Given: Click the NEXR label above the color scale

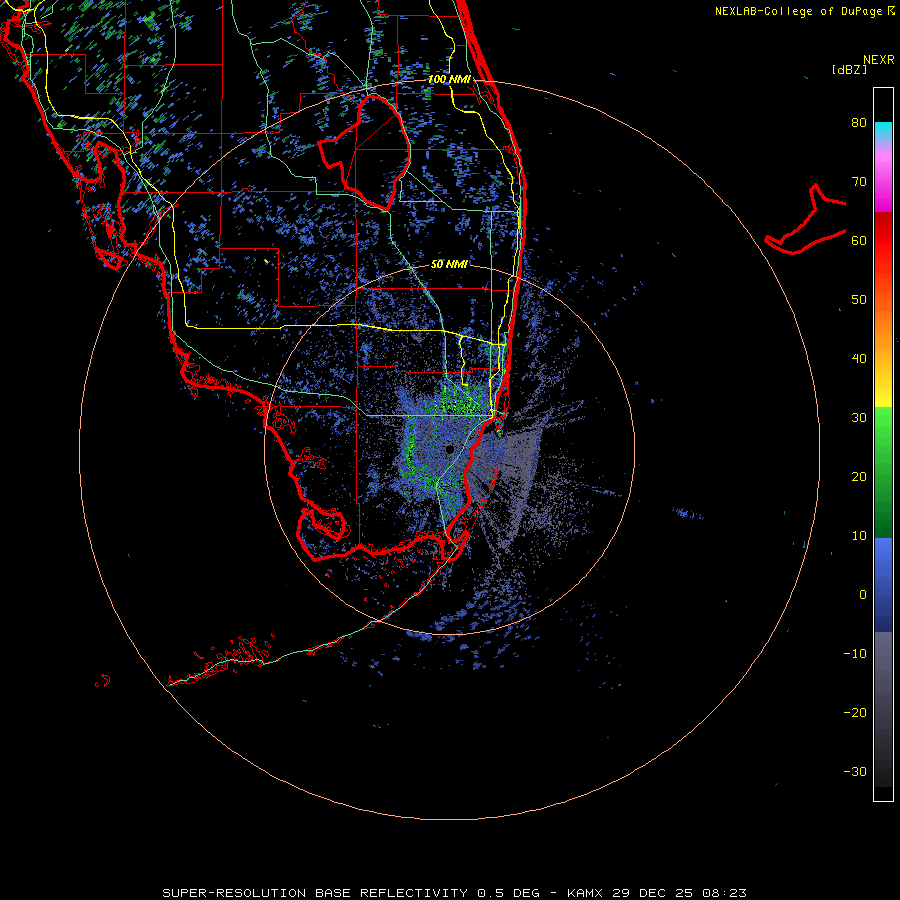Looking at the screenshot, I should (879, 60).
